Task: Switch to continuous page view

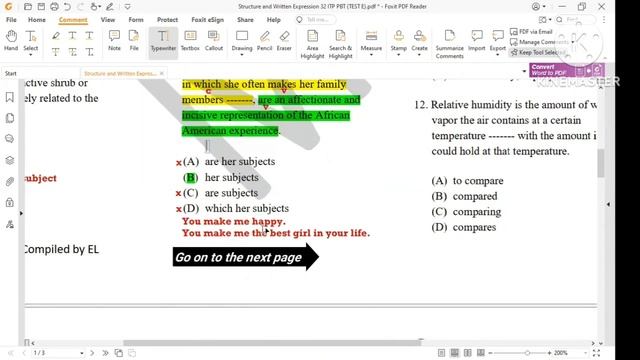Action: (x=454, y=353)
